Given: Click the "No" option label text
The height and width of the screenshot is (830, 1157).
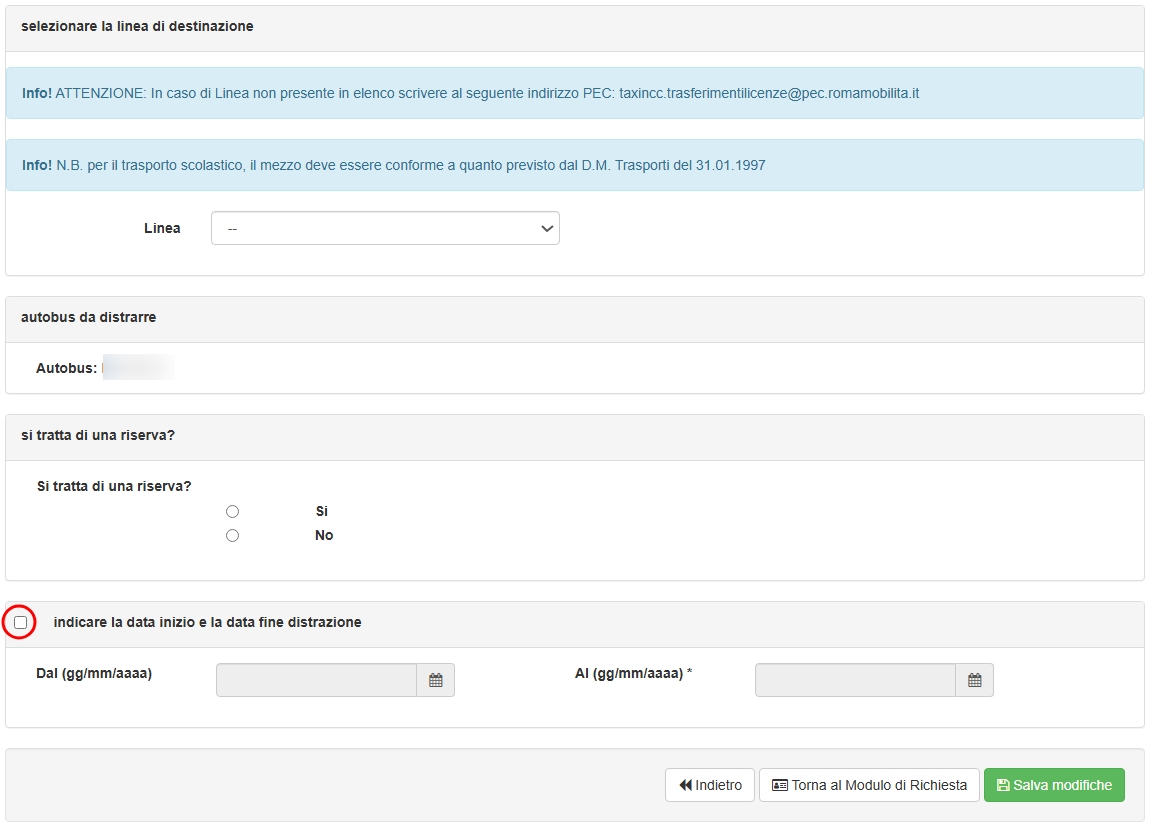Looking at the screenshot, I should [324, 536].
